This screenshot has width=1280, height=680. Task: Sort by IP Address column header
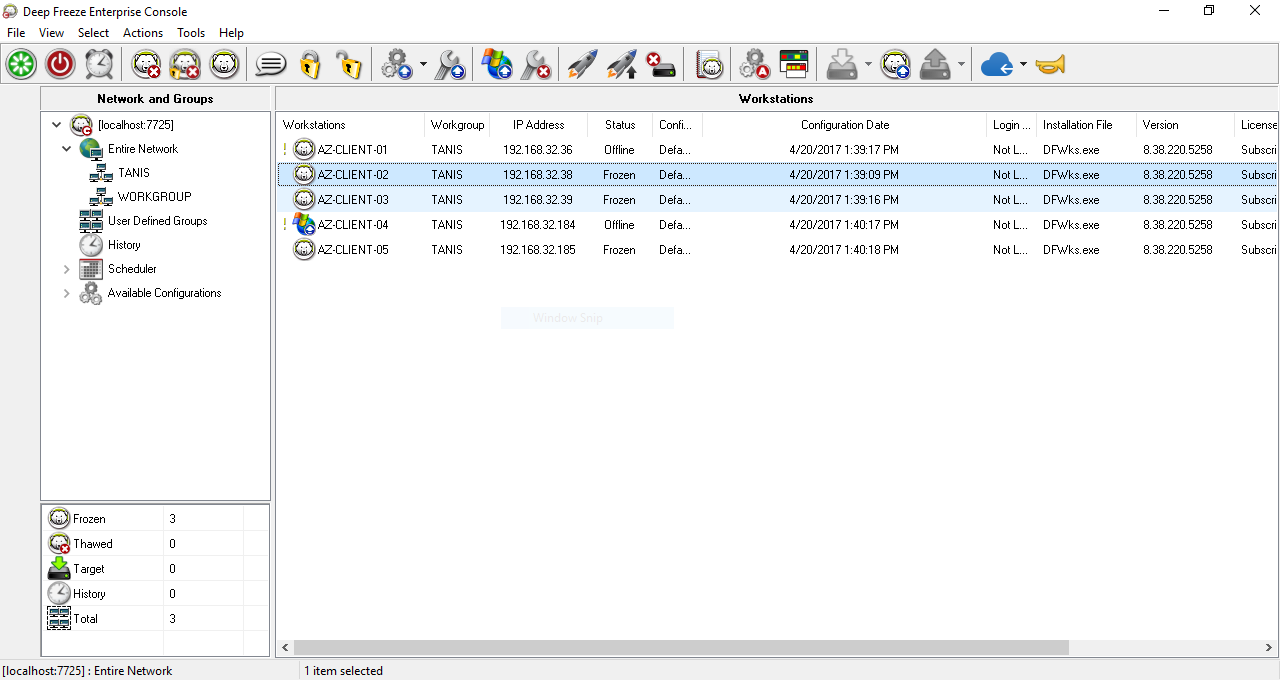click(539, 125)
